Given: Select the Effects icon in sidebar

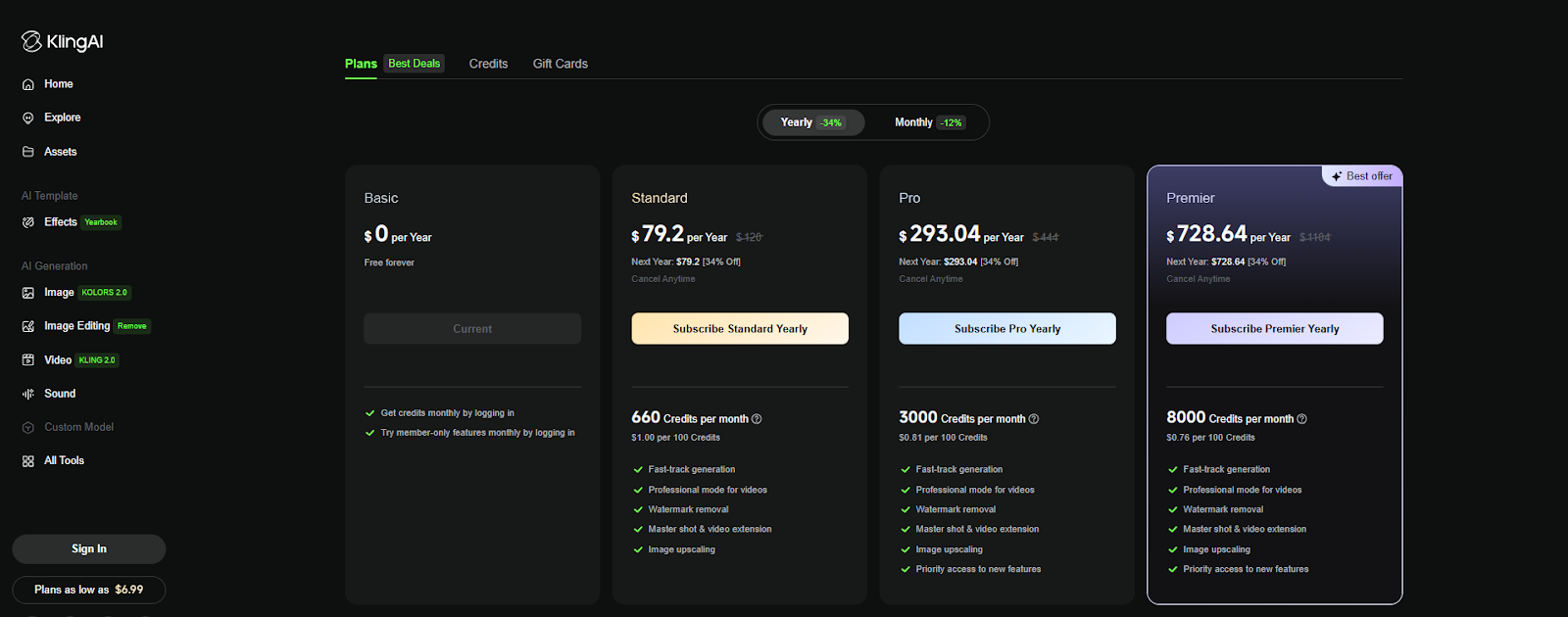Looking at the screenshot, I should click(28, 222).
